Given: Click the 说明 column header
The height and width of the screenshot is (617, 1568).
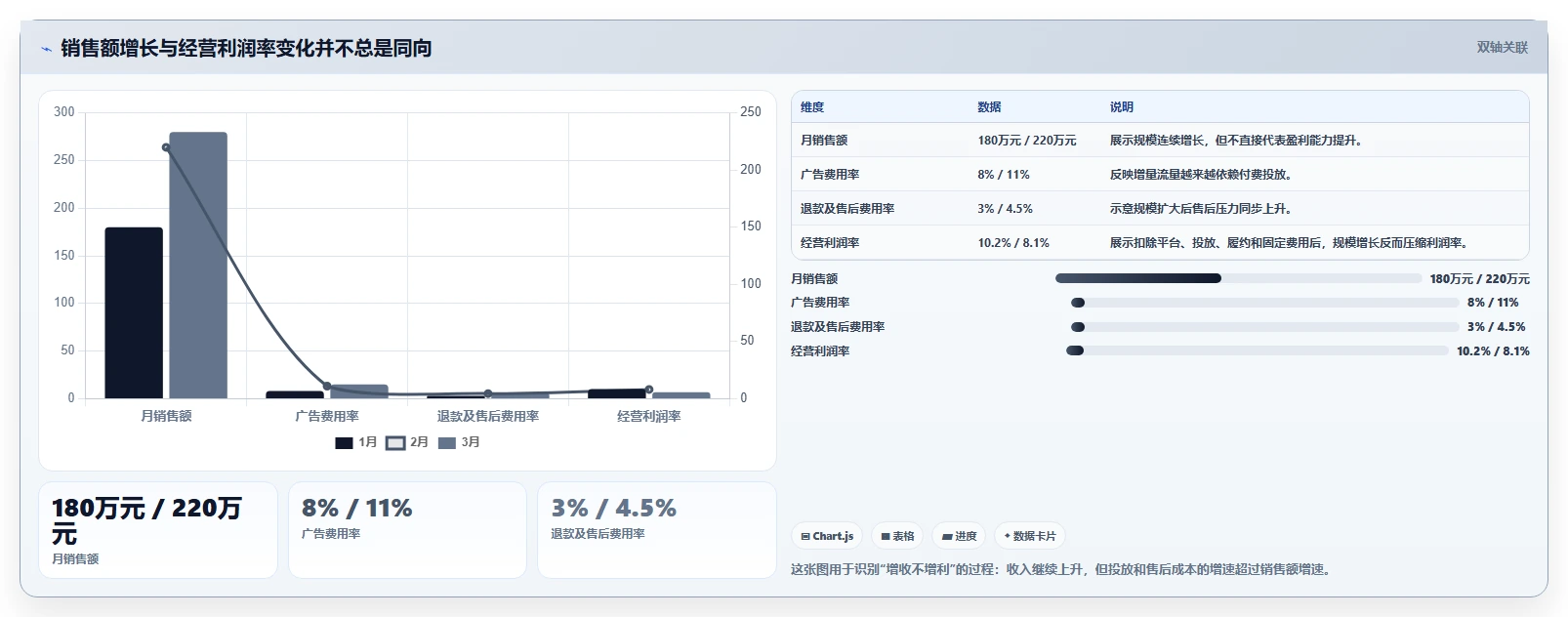Looking at the screenshot, I should pos(1122,107).
